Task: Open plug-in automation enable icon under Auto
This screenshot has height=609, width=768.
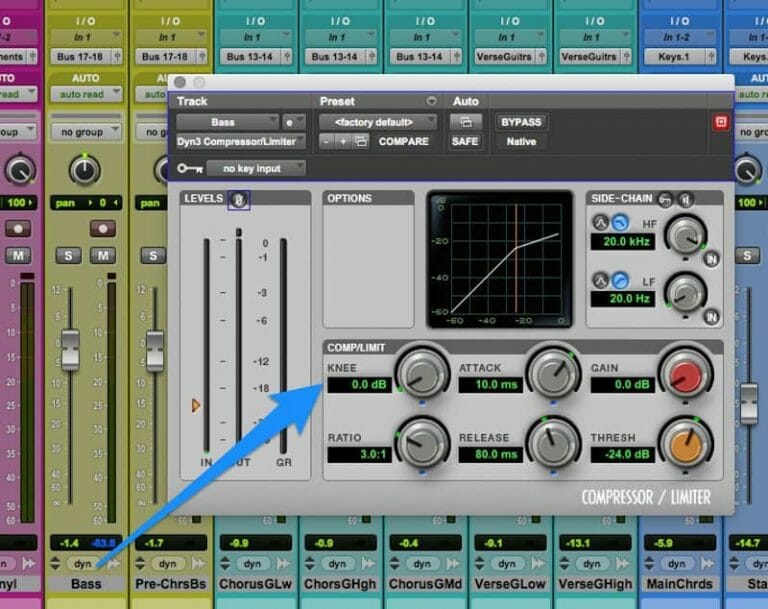Action: pos(465,122)
